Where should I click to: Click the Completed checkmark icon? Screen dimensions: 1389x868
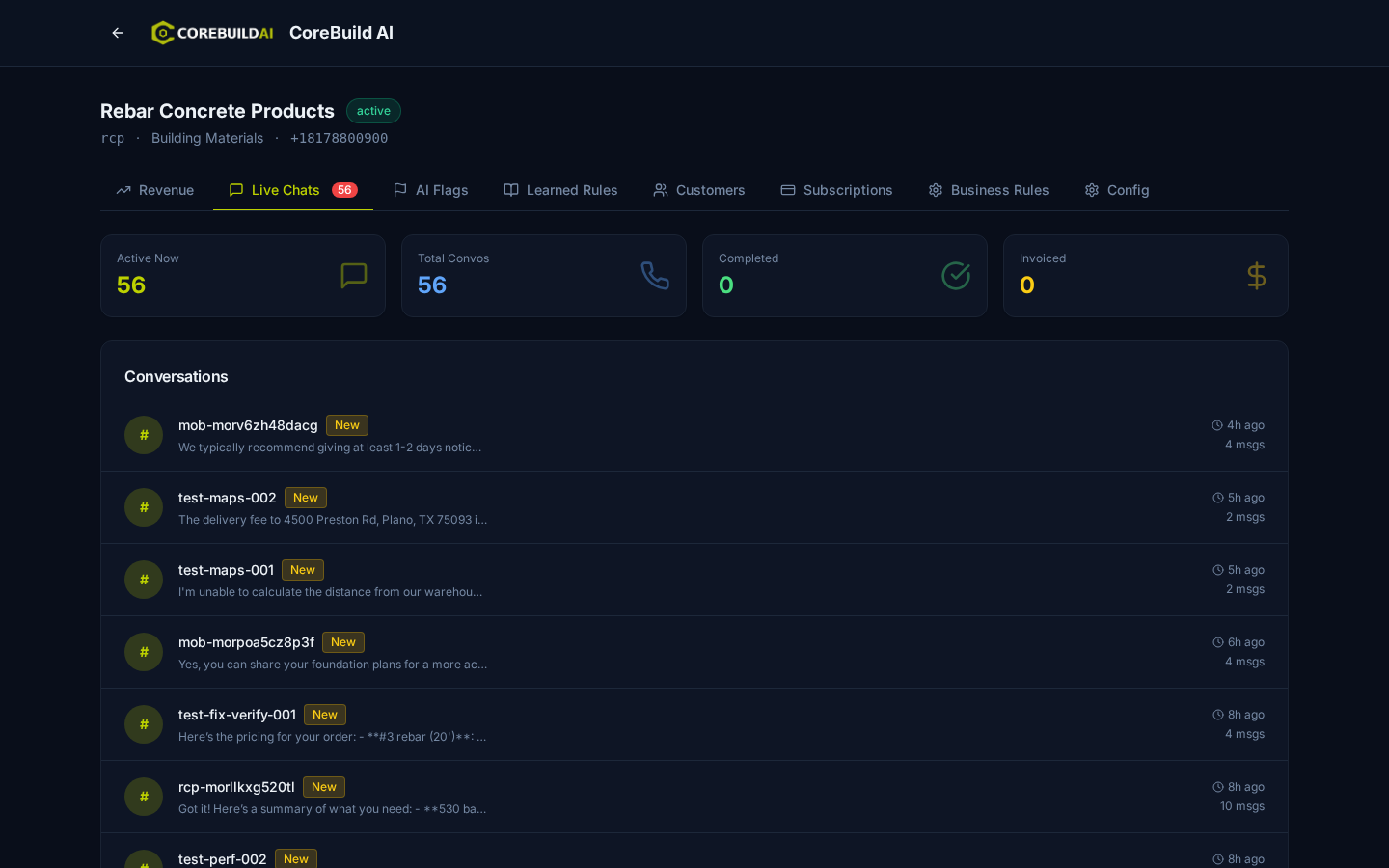tap(956, 276)
